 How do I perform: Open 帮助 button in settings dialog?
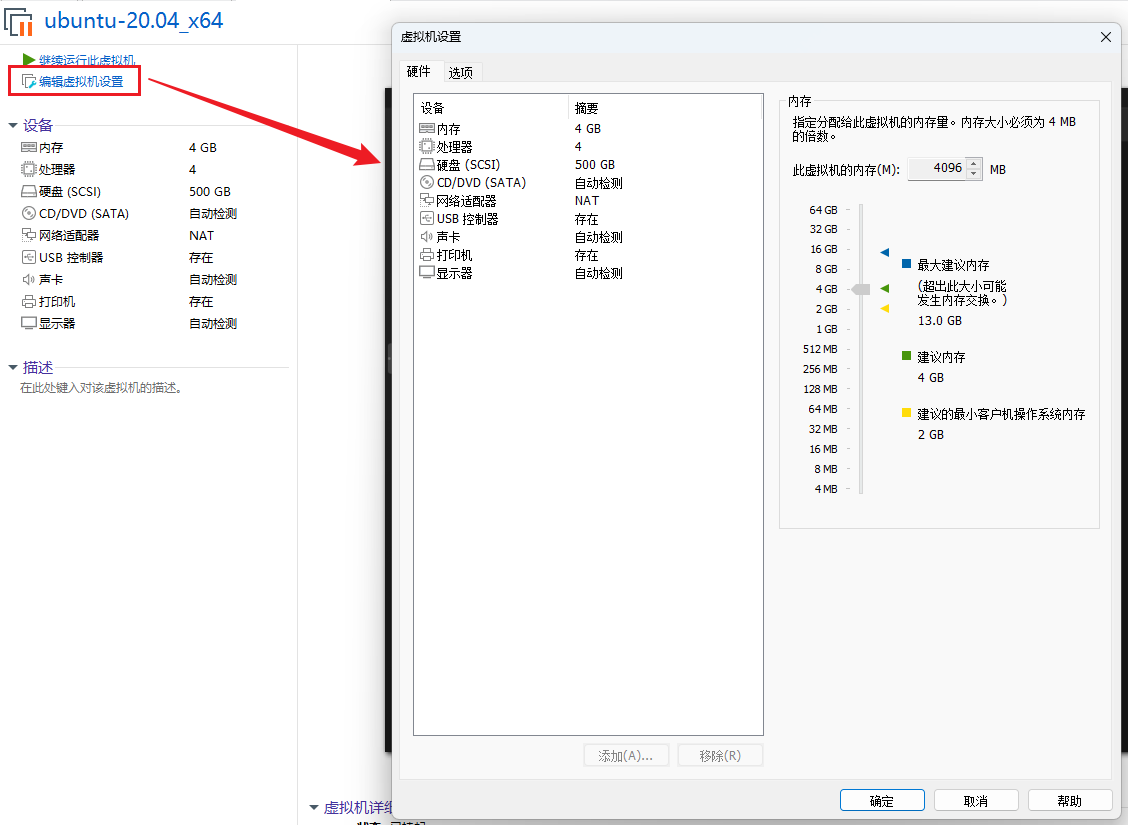click(x=1070, y=801)
